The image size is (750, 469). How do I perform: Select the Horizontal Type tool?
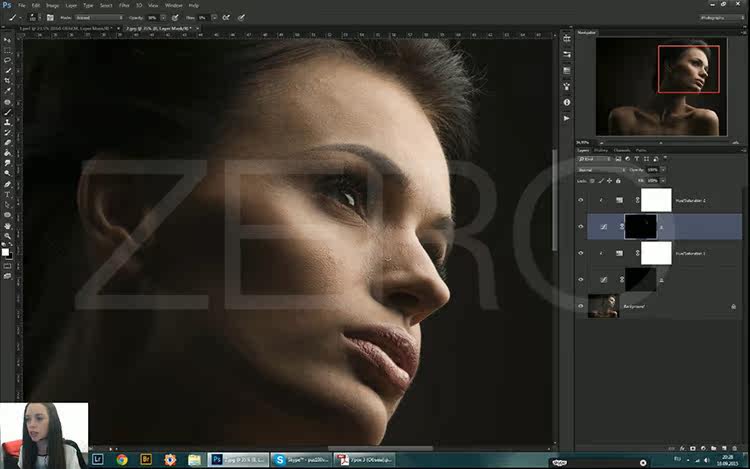click(7, 195)
